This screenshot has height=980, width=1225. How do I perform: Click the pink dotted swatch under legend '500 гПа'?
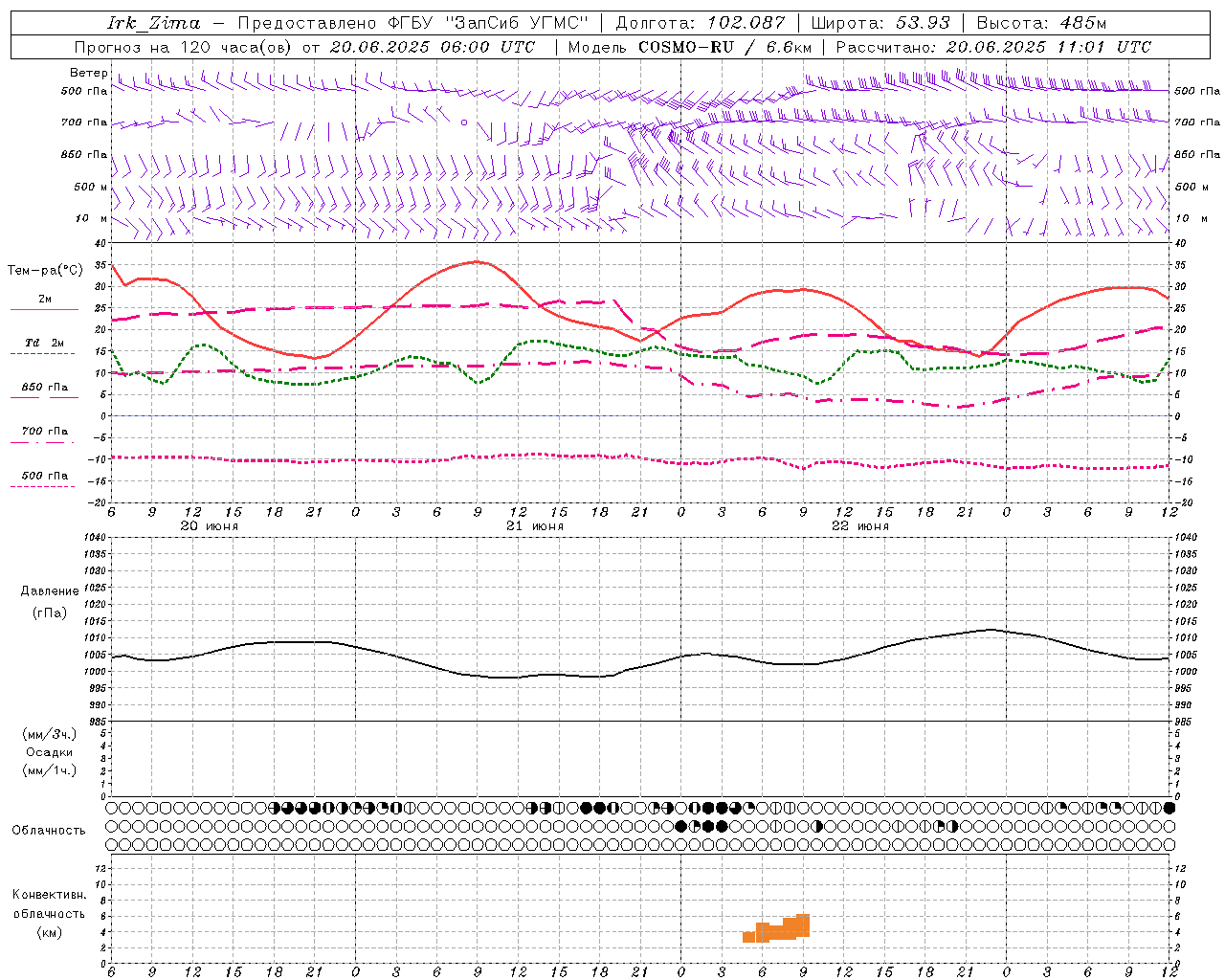coord(42,487)
